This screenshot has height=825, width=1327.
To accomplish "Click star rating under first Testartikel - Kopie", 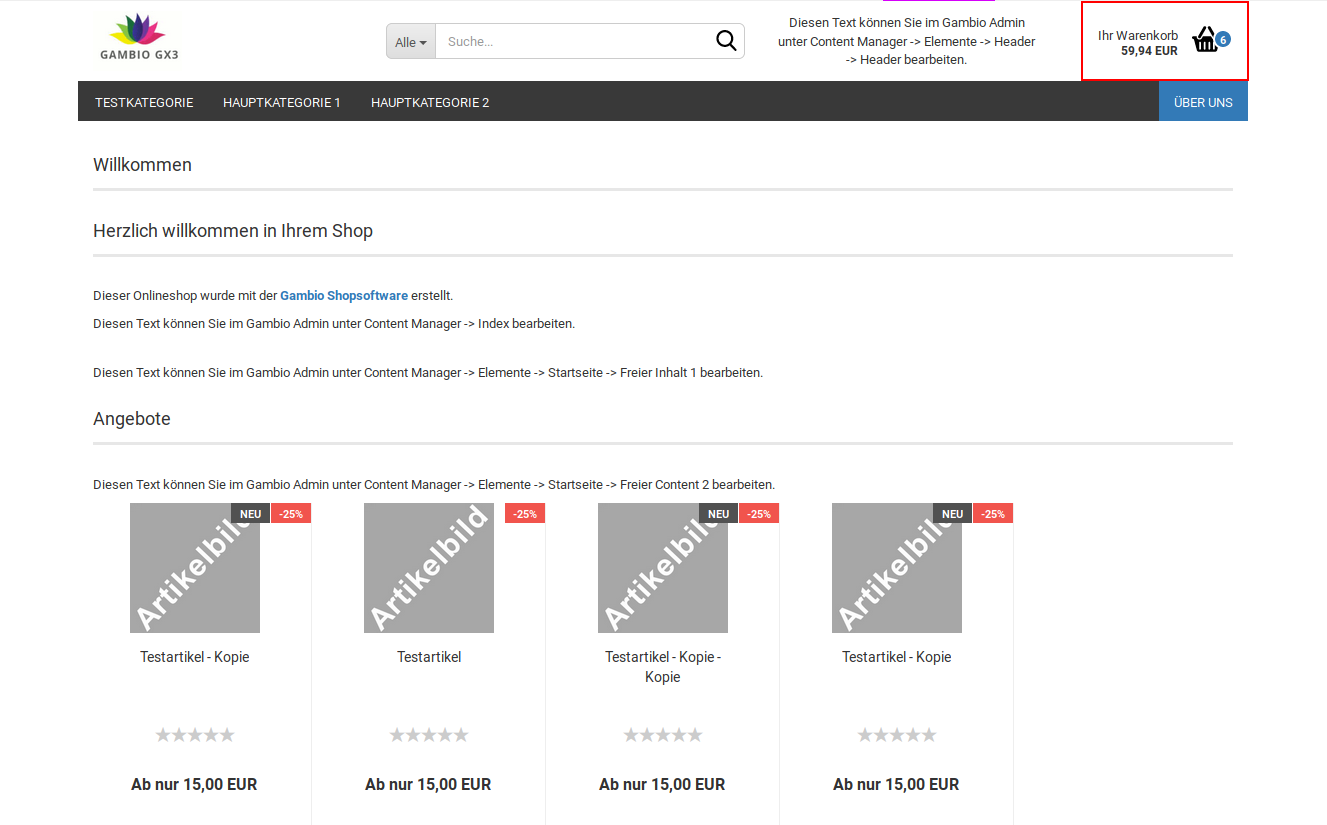I will [x=195, y=735].
